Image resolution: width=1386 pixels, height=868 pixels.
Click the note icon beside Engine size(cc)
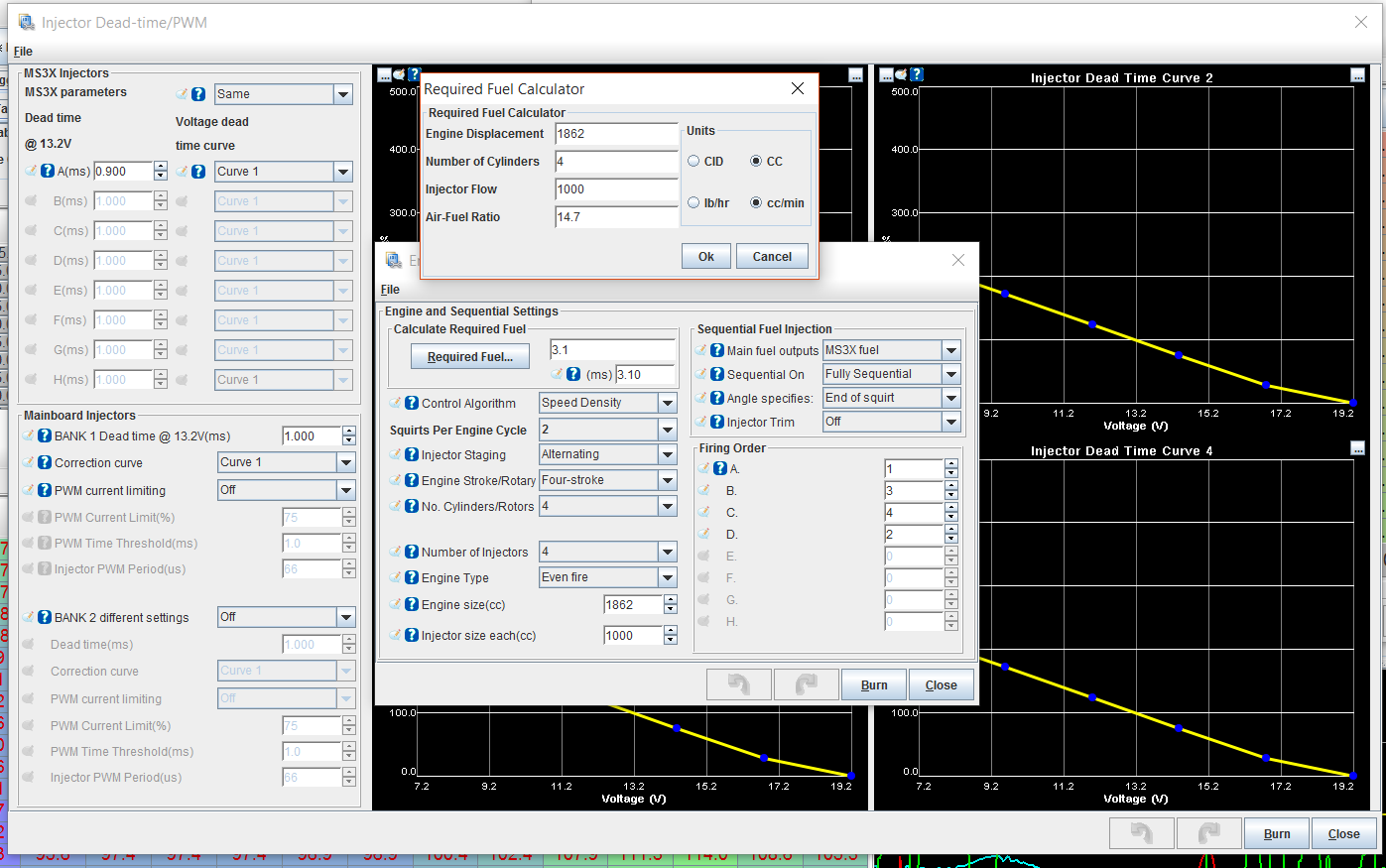(397, 604)
